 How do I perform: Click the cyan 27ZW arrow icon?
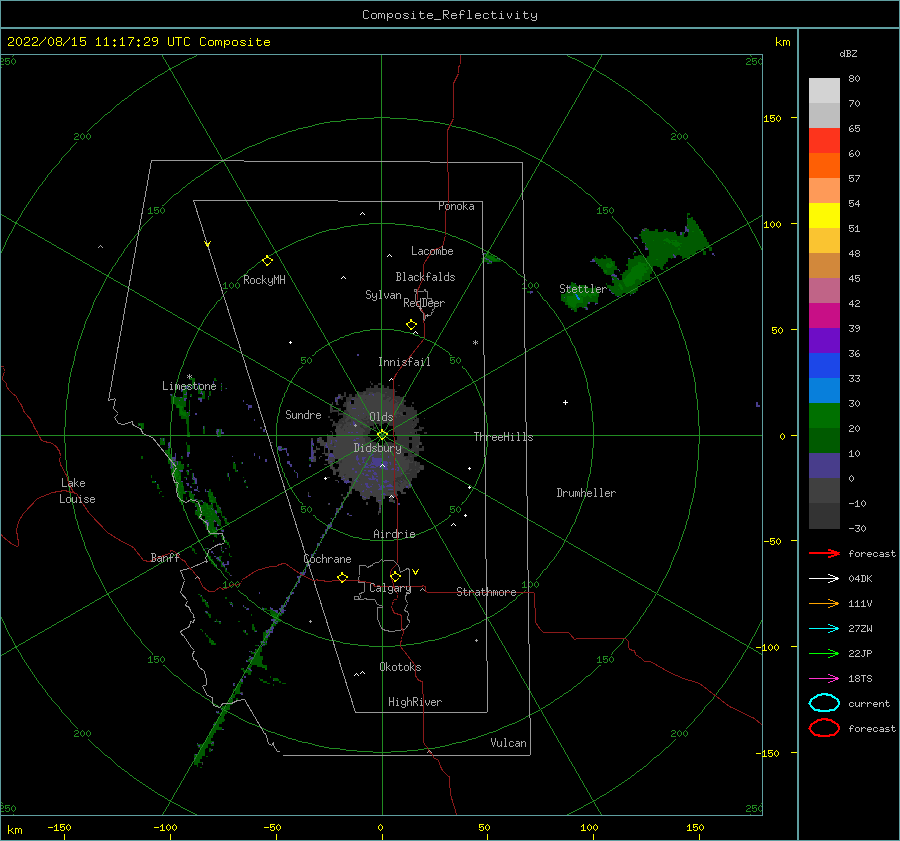pos(824,629)
